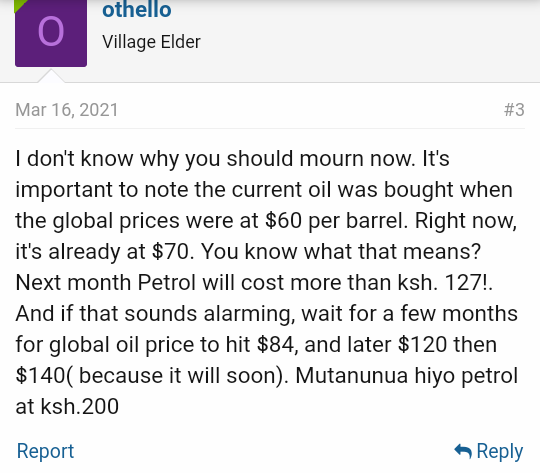Click the $140 figure in the post
The image size is (540, 473).
pos(40,376)
